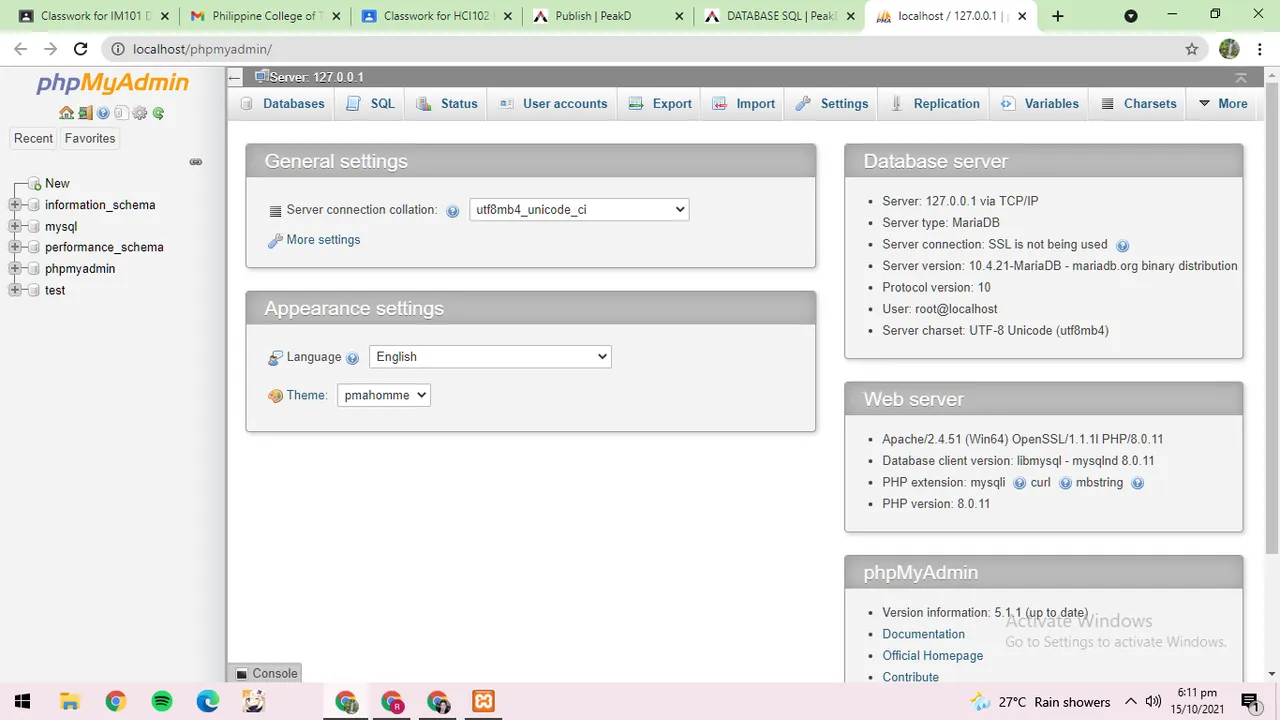Reload navigation panel green refresh icon
Viewport: 1280px width, 720px height.
tap(158, 113)
